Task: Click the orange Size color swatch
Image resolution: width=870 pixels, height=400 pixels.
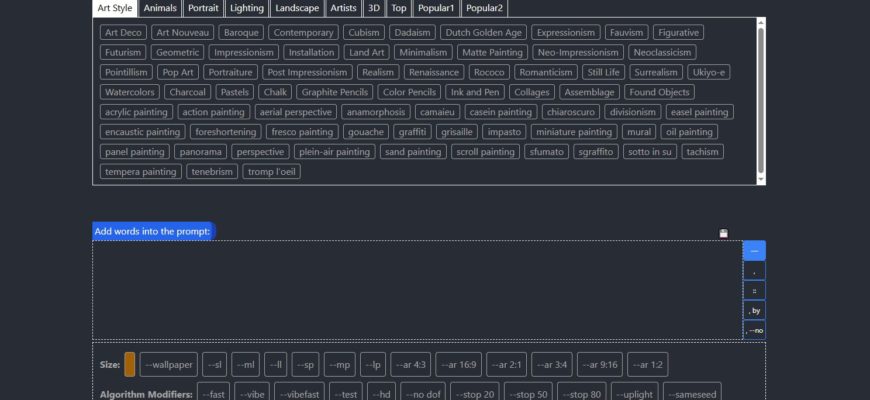Action: [x=129, y=364]
